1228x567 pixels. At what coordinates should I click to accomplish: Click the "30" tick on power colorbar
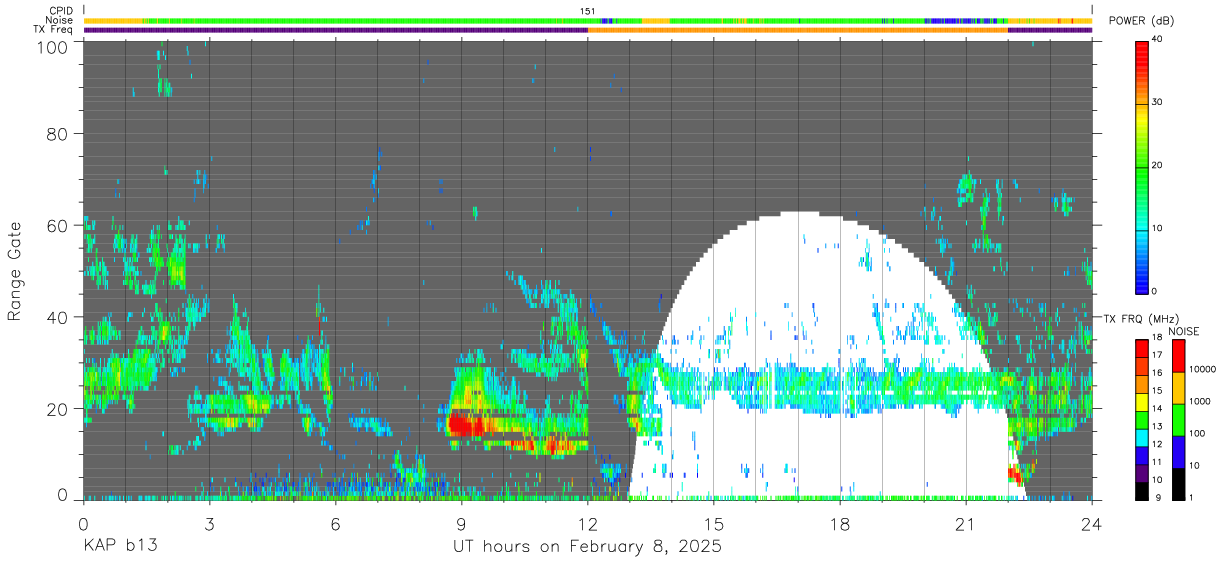point(1159,102)
